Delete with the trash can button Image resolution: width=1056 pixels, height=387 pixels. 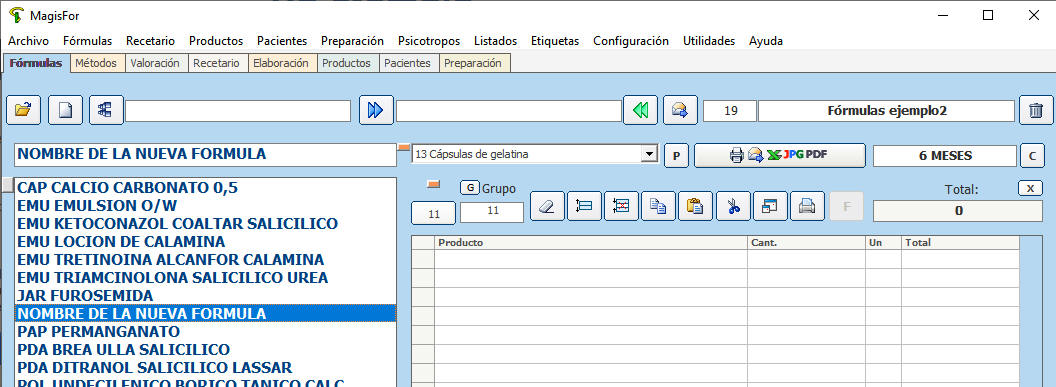pos(1036,110)
